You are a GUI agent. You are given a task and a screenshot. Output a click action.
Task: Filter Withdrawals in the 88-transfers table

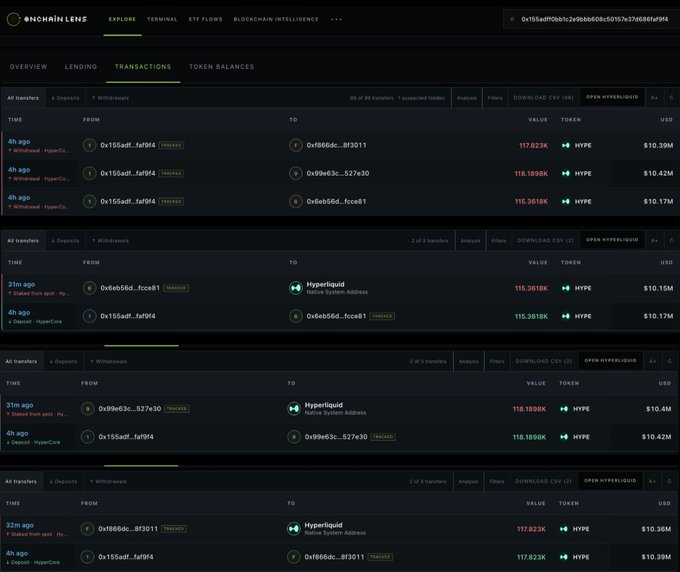[x=111, y=98]
